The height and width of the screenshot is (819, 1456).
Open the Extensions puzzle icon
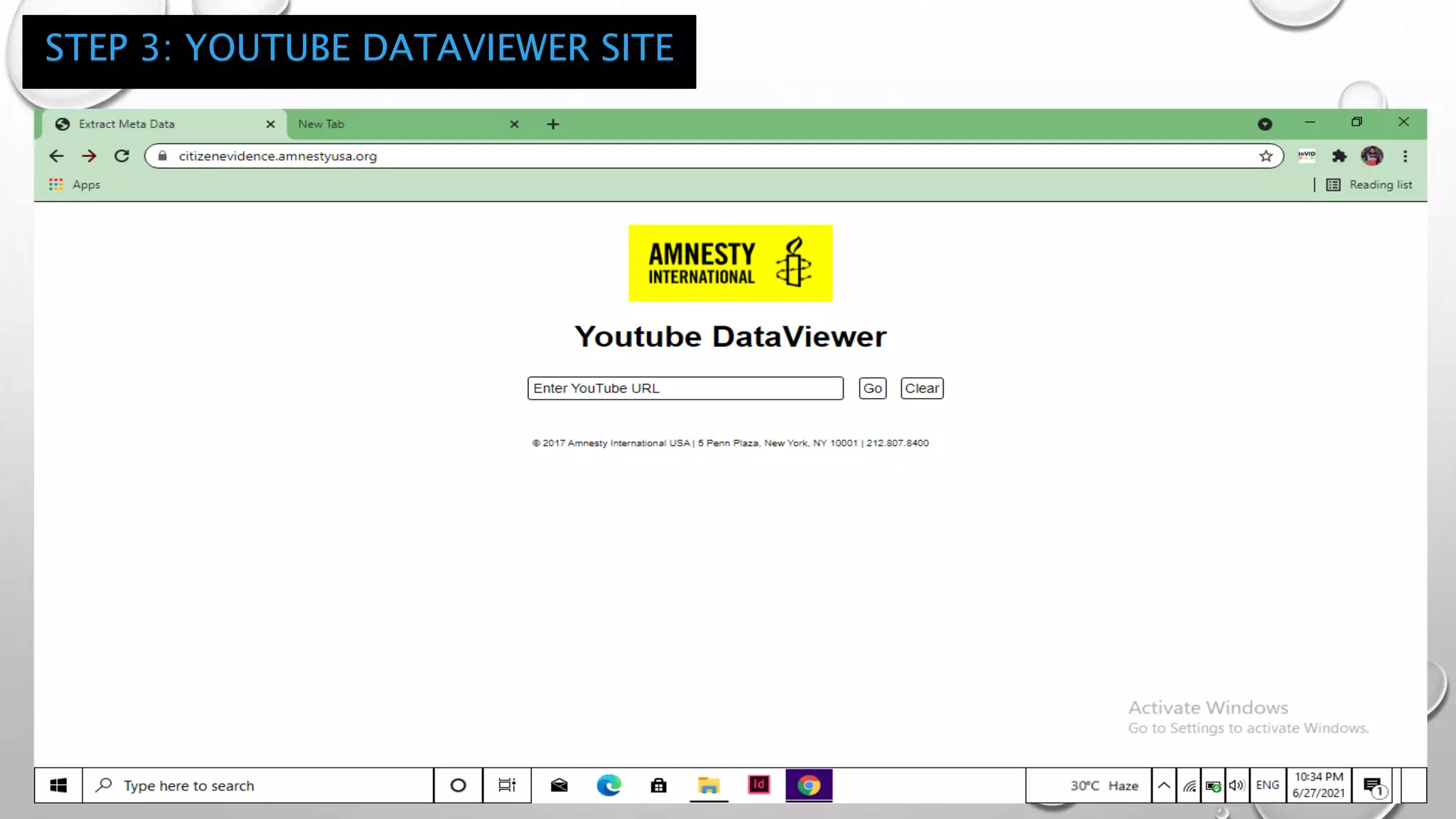coord(1339,156)
